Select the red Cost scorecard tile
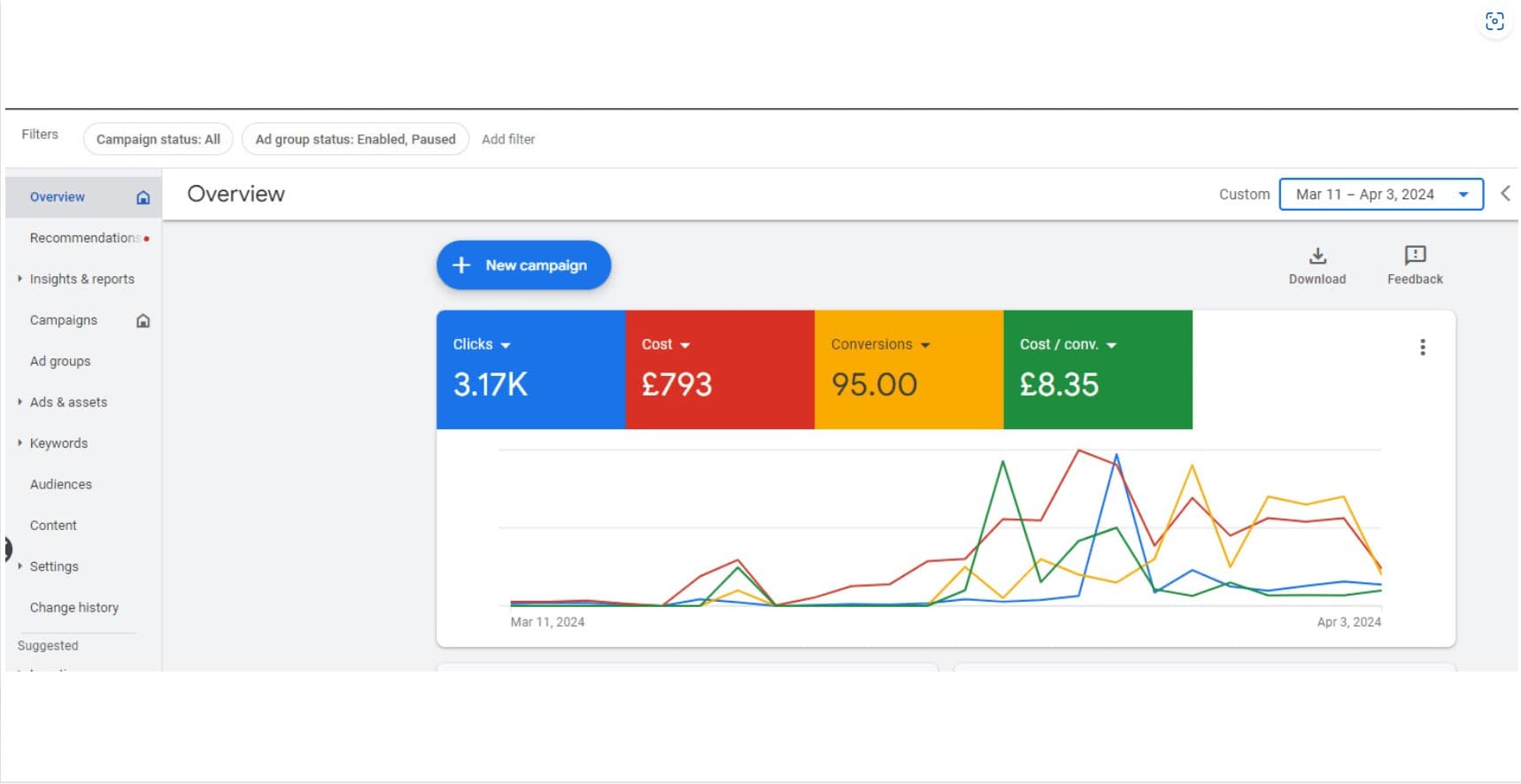 pyautogui.click(x=720, y=370)
